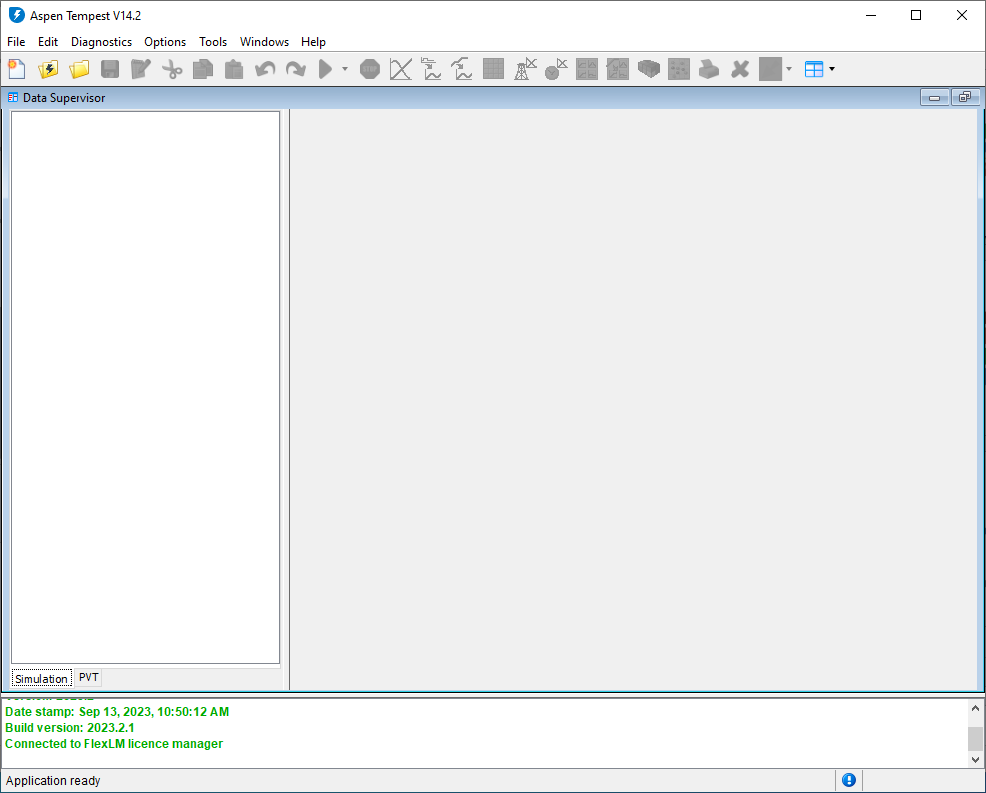Click the Paste clipboard icon
Viewport: 986px width, 793px height.
[x=234, y=69]
